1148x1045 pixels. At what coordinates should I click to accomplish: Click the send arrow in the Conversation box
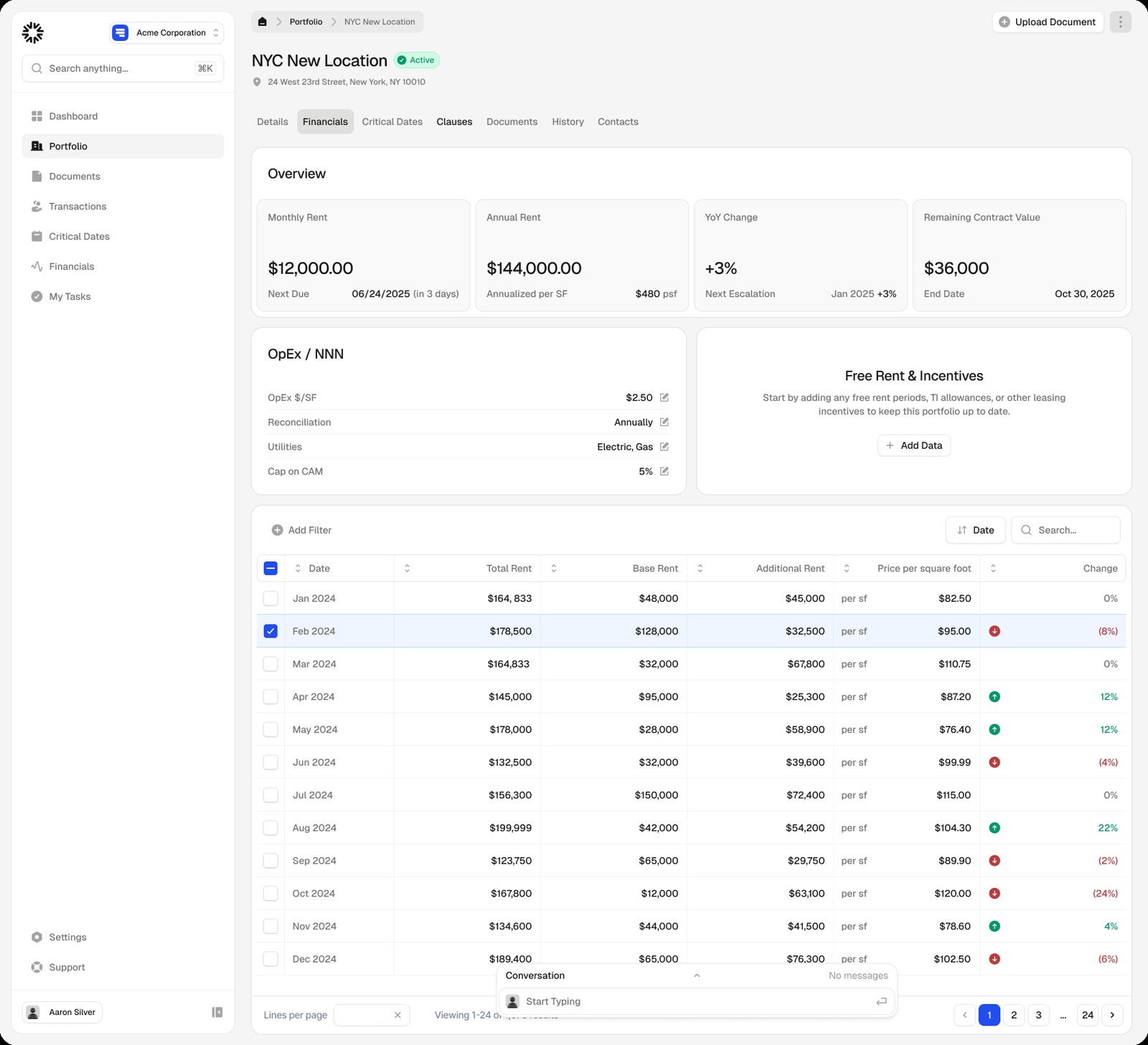881,1001
